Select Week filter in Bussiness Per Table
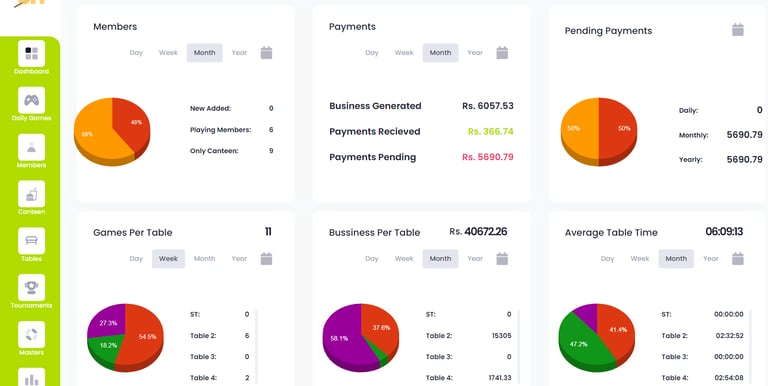768x386 pixels. click(x=404, y=259)
